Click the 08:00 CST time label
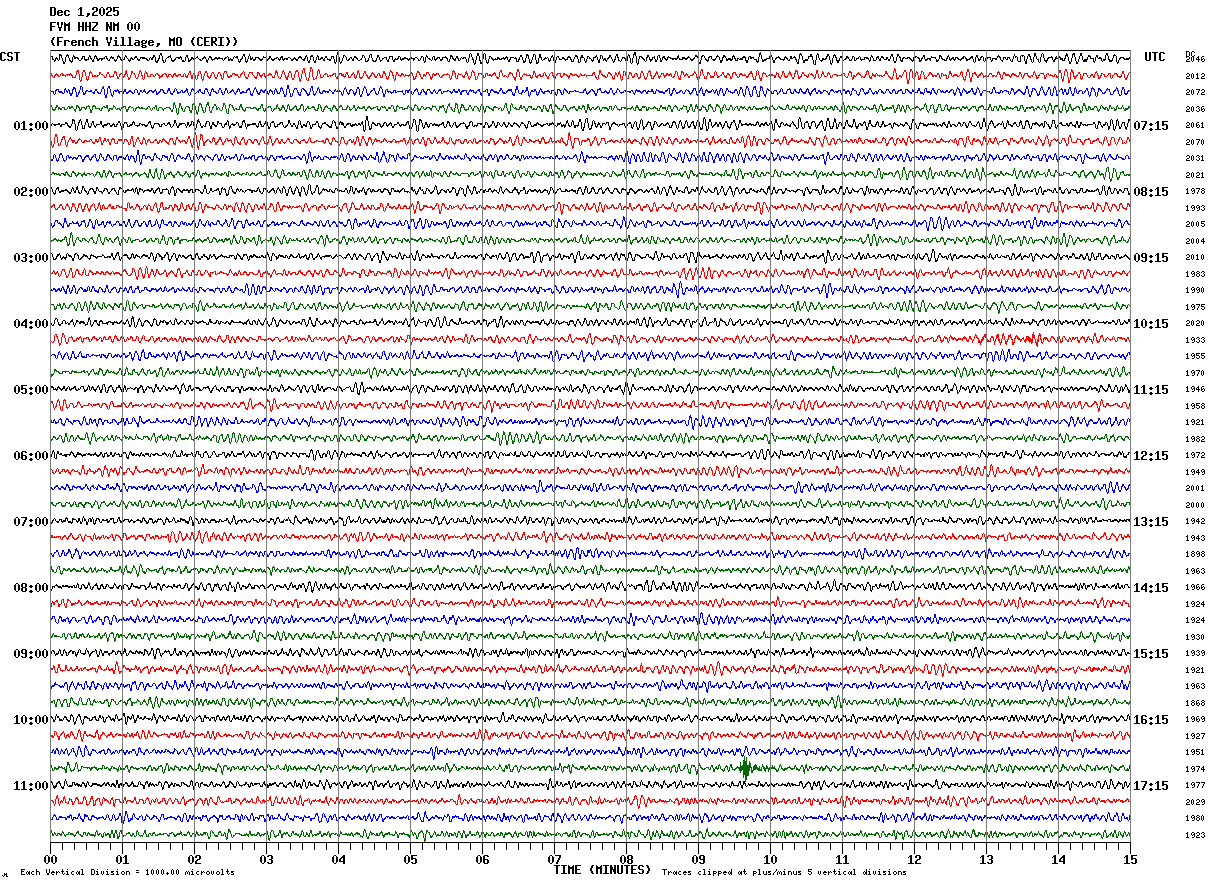The width and height of the screenshot is (1210, 886). [31, 588]
